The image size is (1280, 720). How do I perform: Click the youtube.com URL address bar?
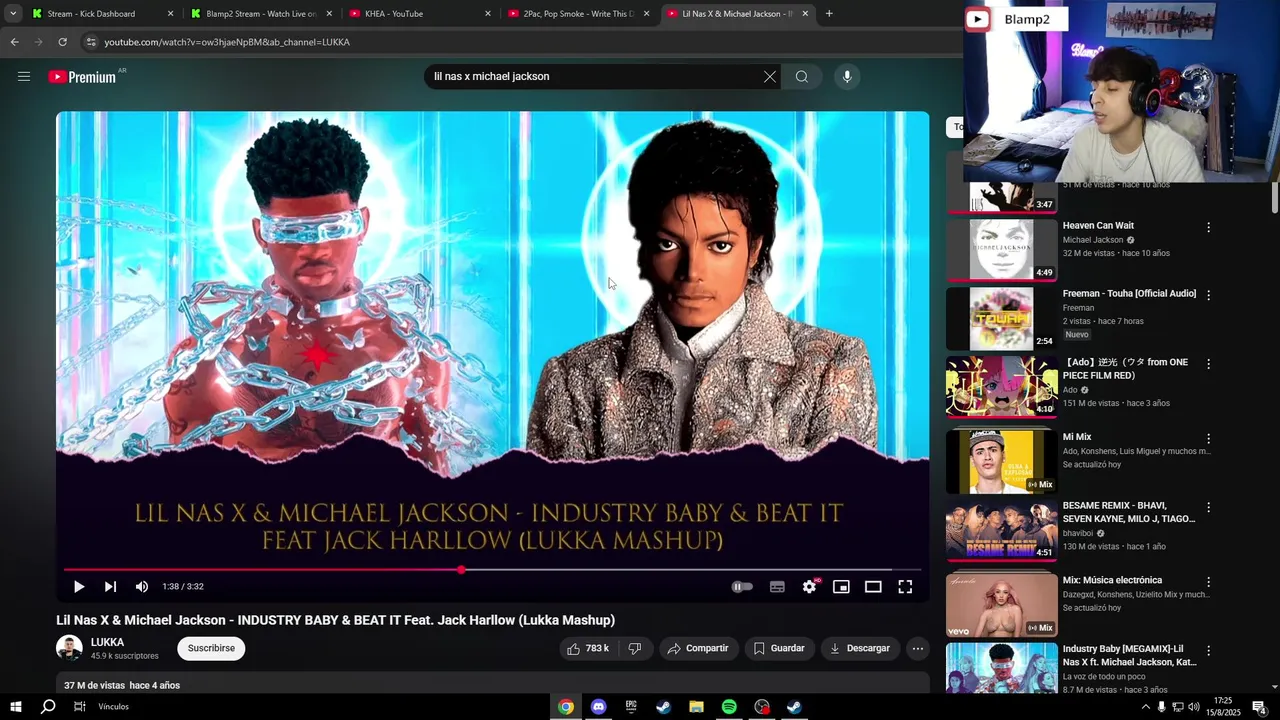[227, 42]
